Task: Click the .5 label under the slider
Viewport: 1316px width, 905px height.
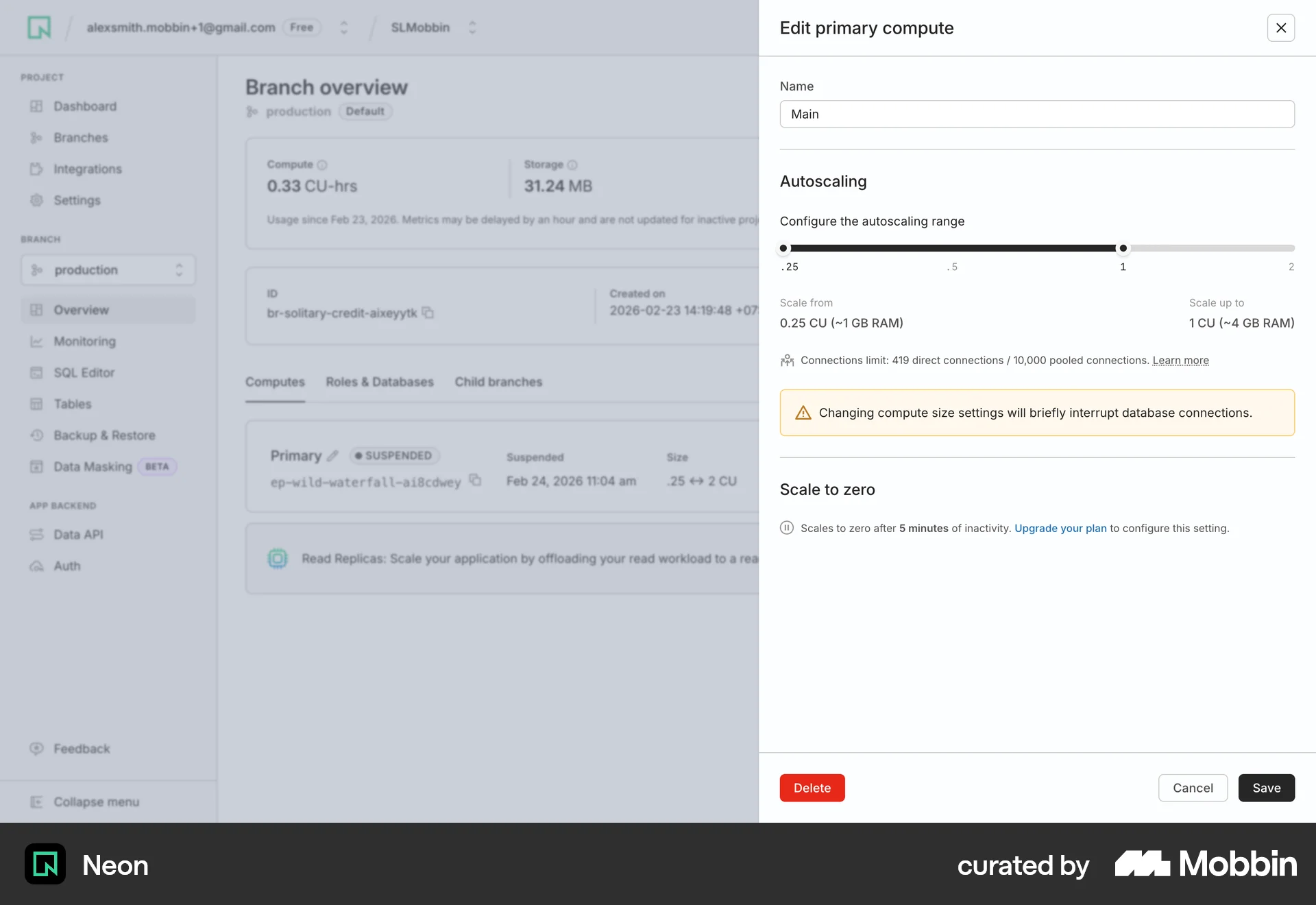Action: click(952, 267)
